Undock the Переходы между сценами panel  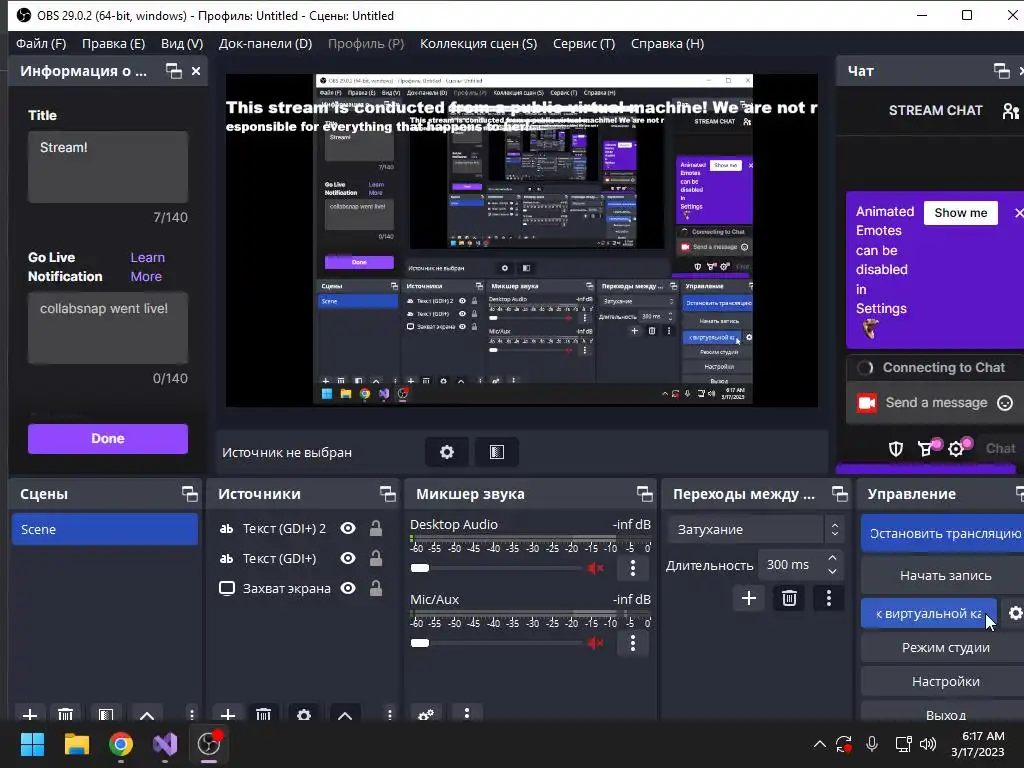click(x=840, y=494)
